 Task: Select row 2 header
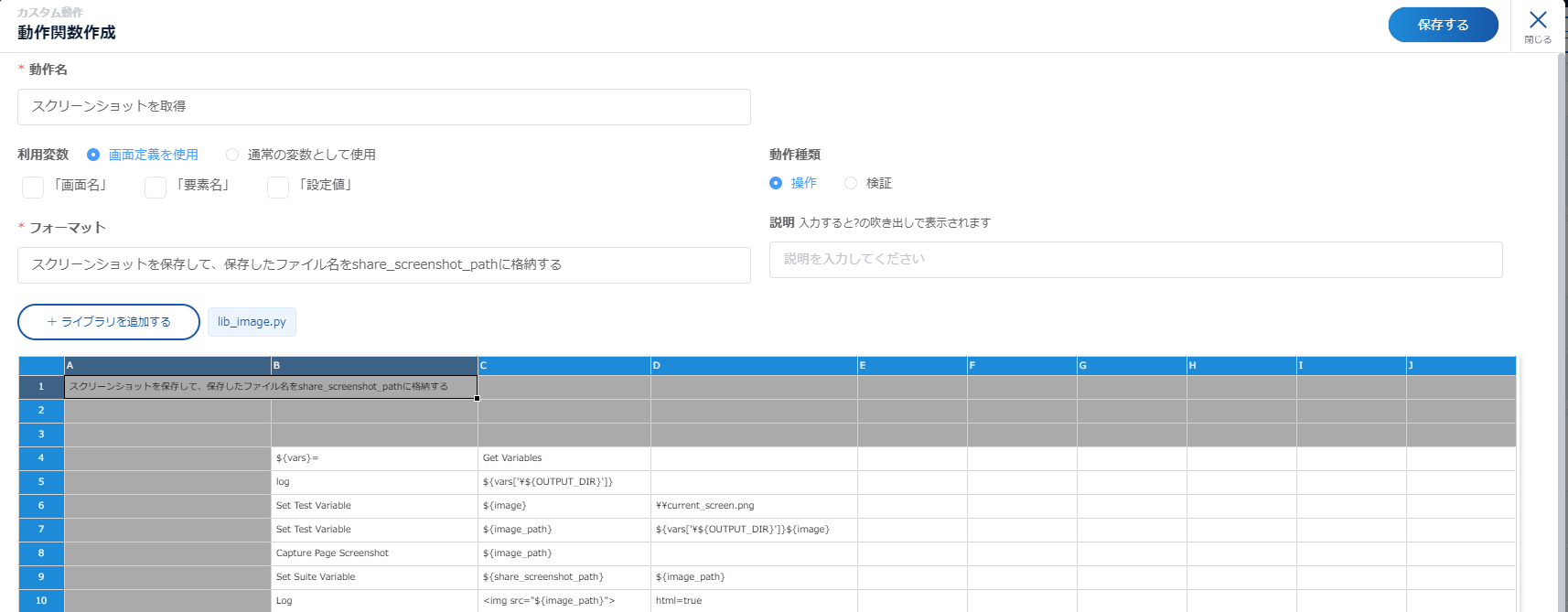41,411
